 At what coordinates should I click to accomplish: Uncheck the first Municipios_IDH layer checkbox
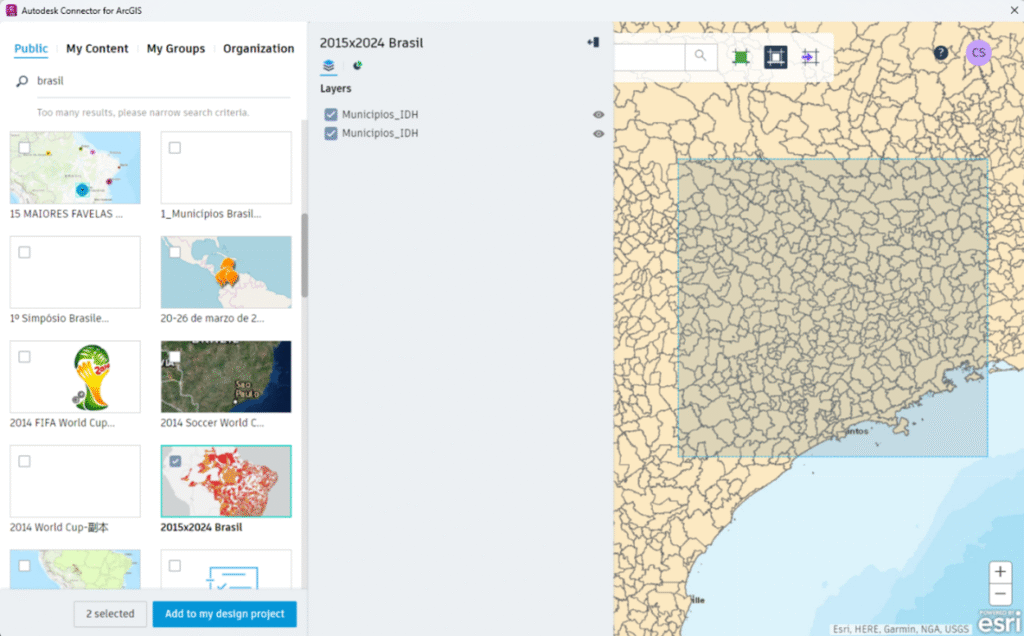click(x=331, y=114)
